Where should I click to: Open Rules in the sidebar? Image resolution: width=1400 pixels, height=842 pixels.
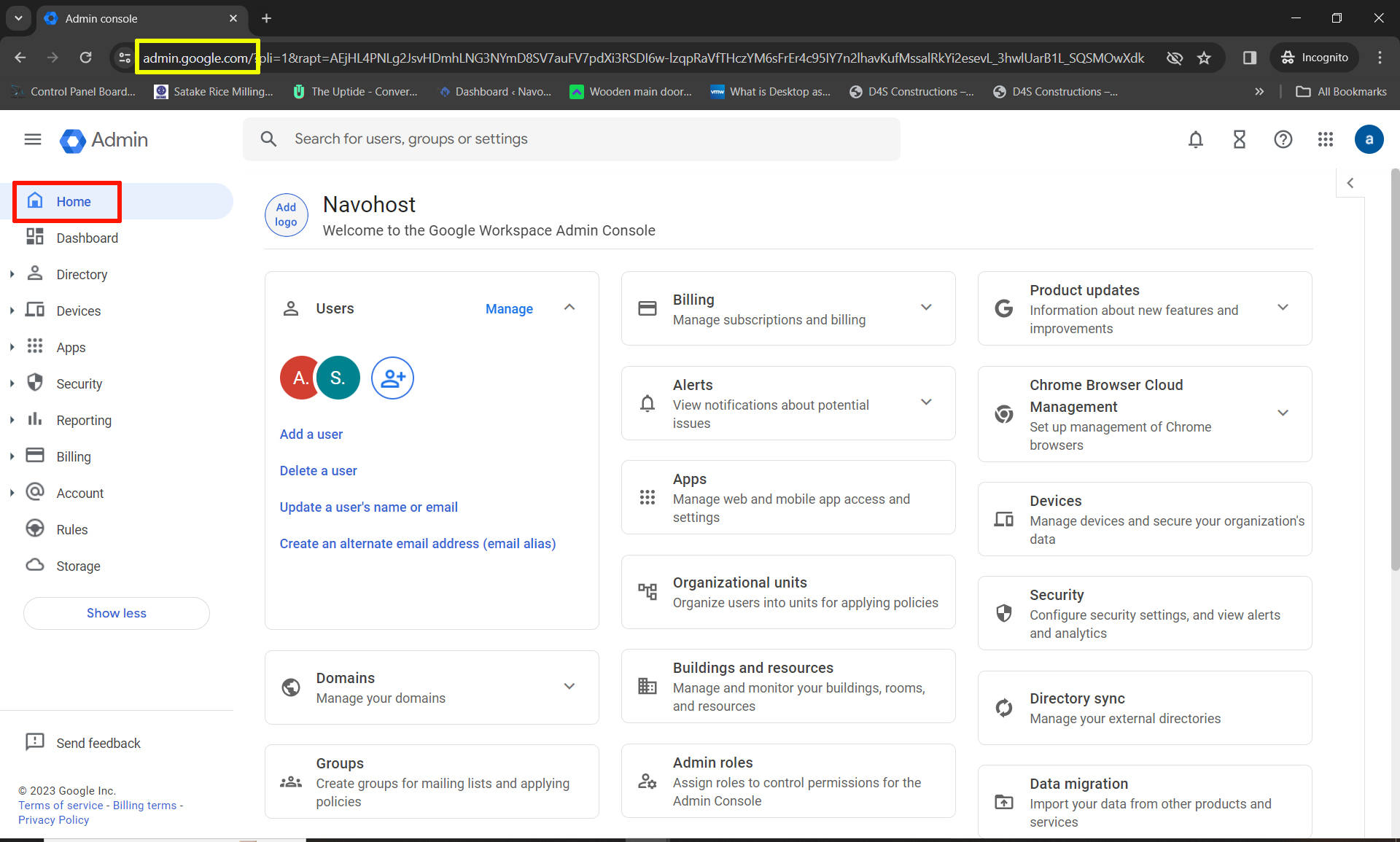(x=117, y=529)
